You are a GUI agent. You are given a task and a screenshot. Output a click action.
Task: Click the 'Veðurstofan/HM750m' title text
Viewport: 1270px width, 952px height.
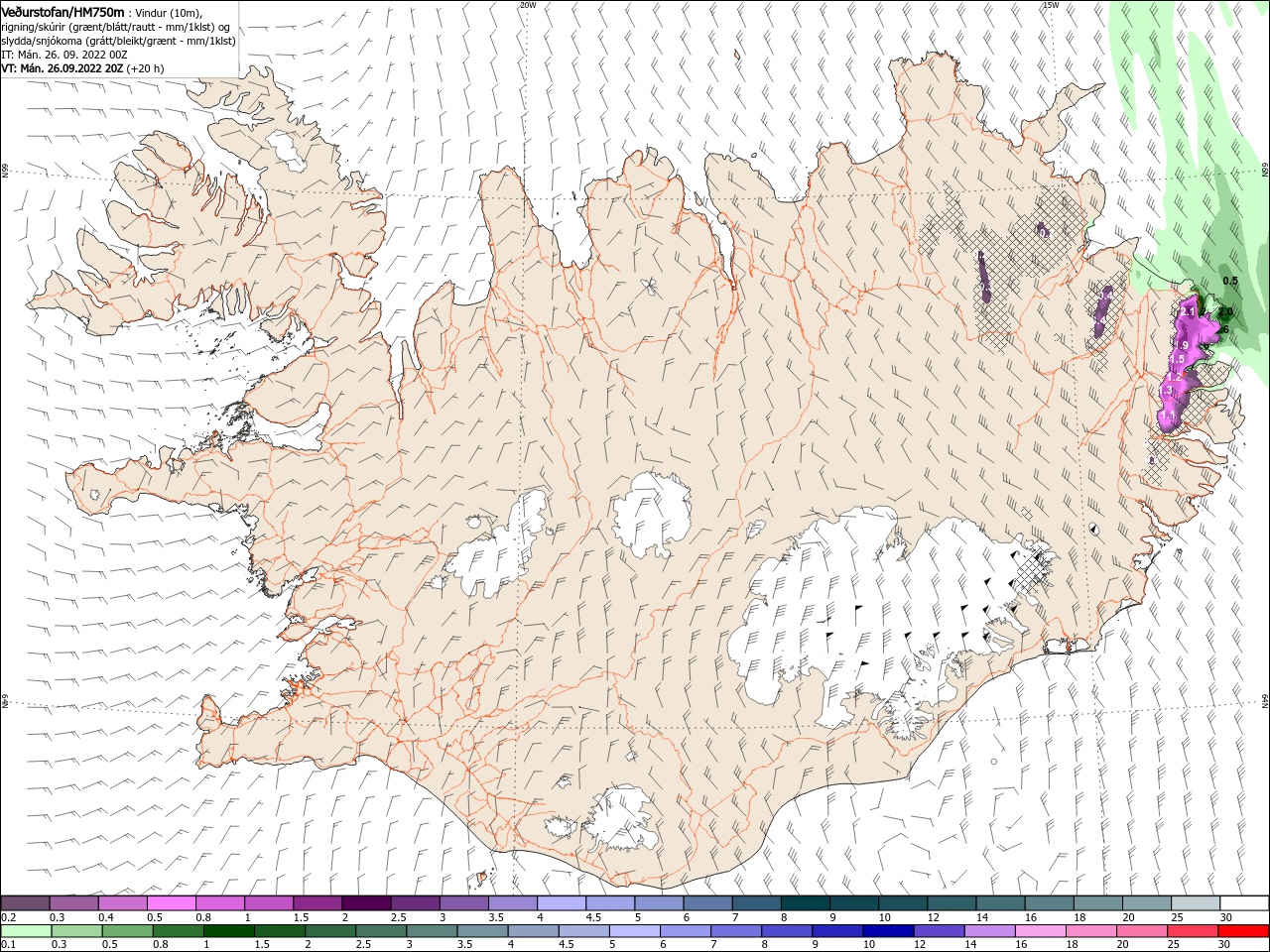pos(63,11)
